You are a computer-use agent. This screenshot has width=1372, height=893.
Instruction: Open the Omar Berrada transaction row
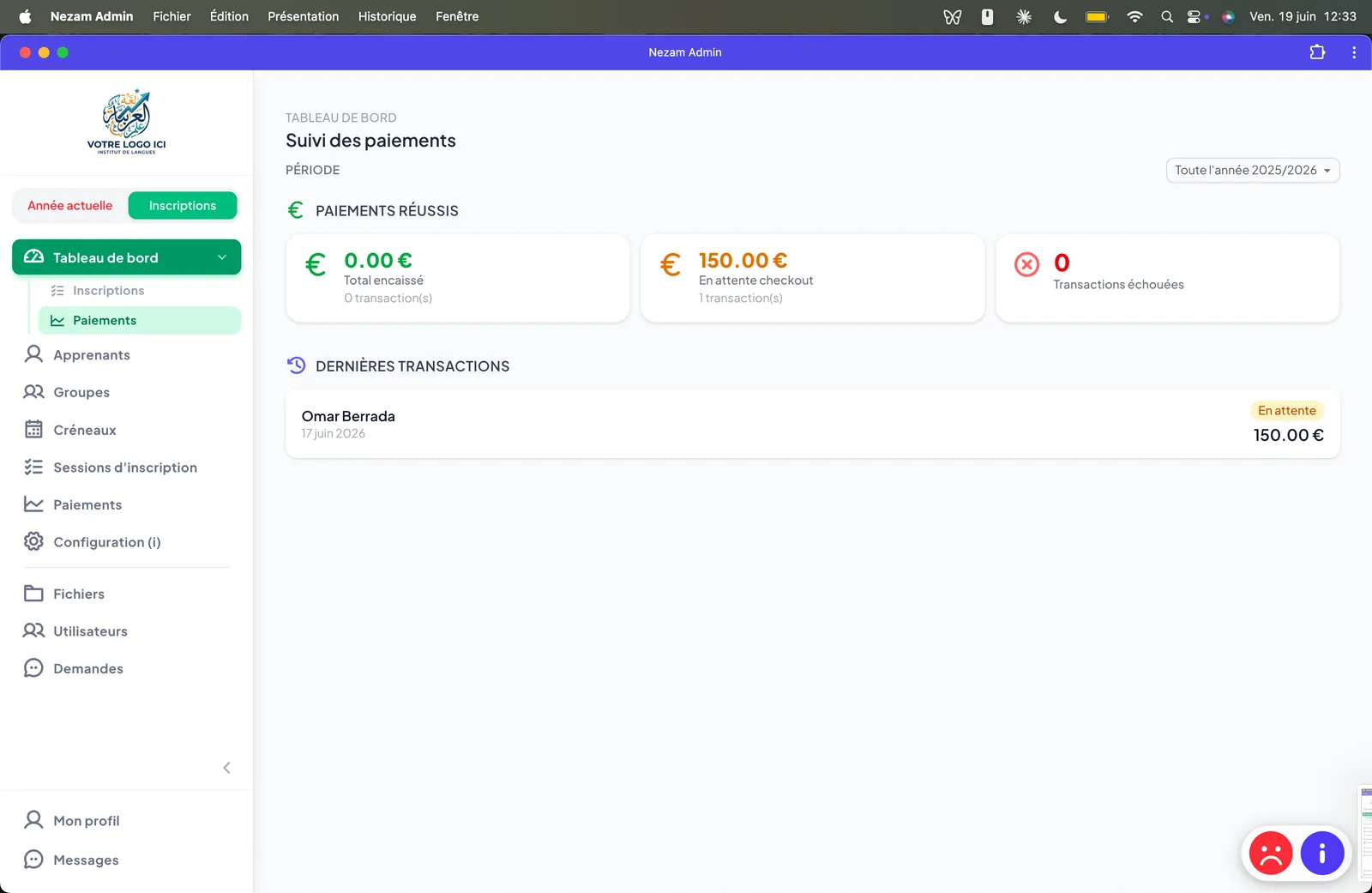[x=812, y=424]
